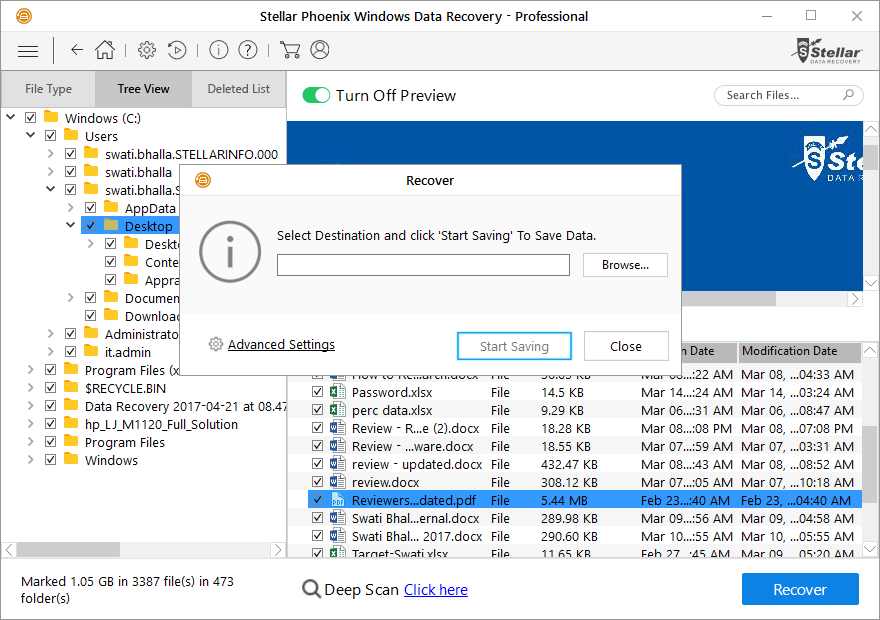This screenshot has height=620, width=880.
Task: Click the file list vertical scrollbar thumb
Action: 869,466
